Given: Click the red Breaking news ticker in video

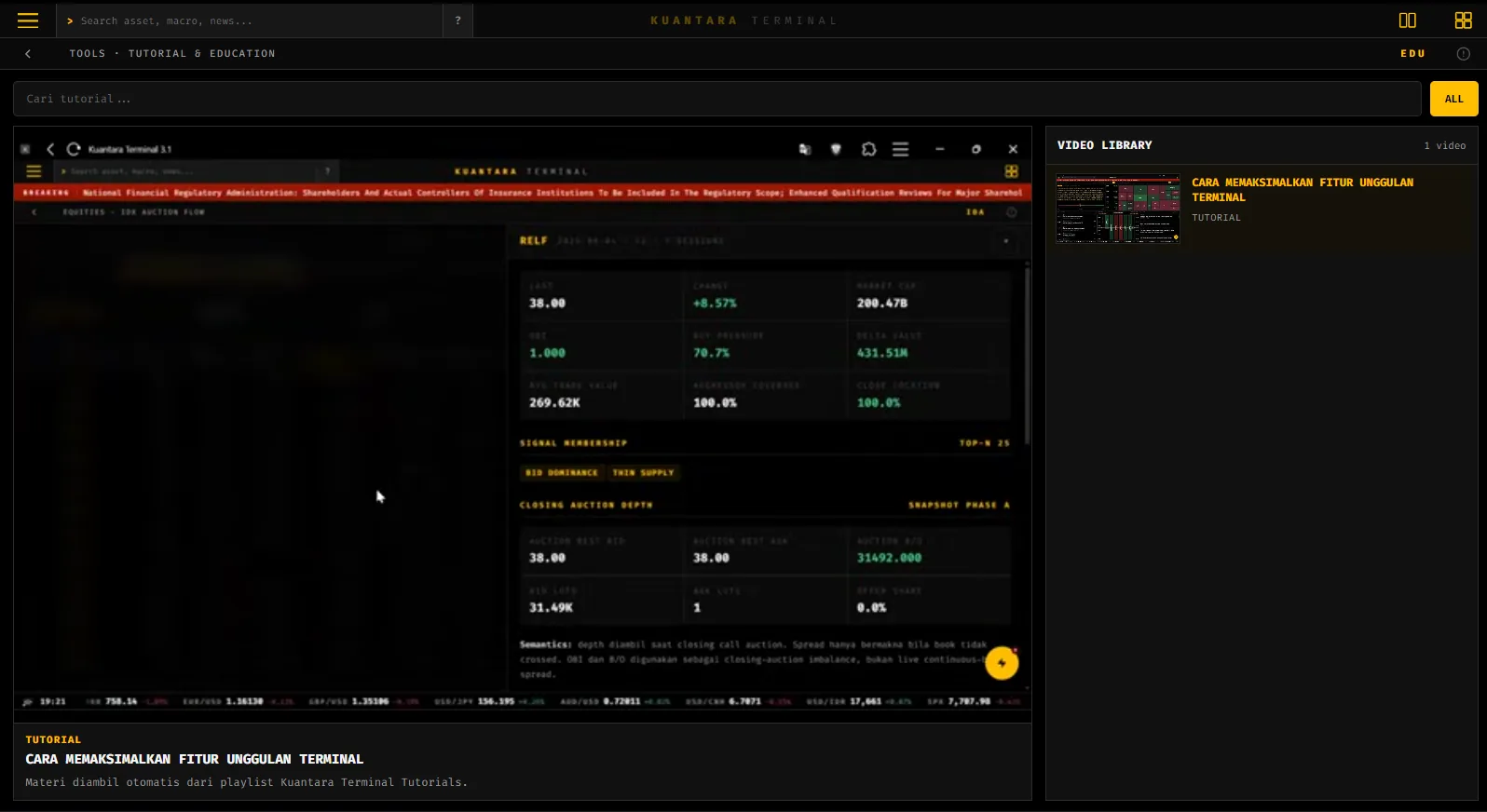Looking at the screenshot, I should tap(523, 193).
